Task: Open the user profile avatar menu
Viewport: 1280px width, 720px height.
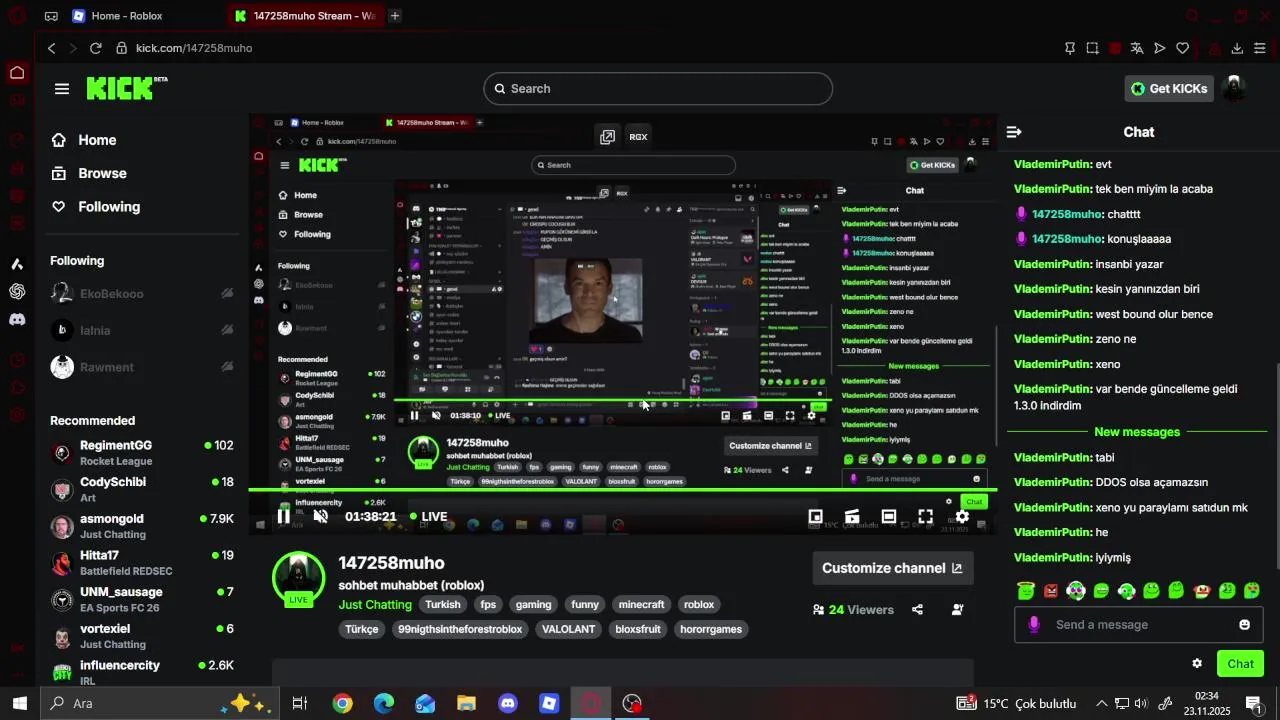Action: (1235, 88)
